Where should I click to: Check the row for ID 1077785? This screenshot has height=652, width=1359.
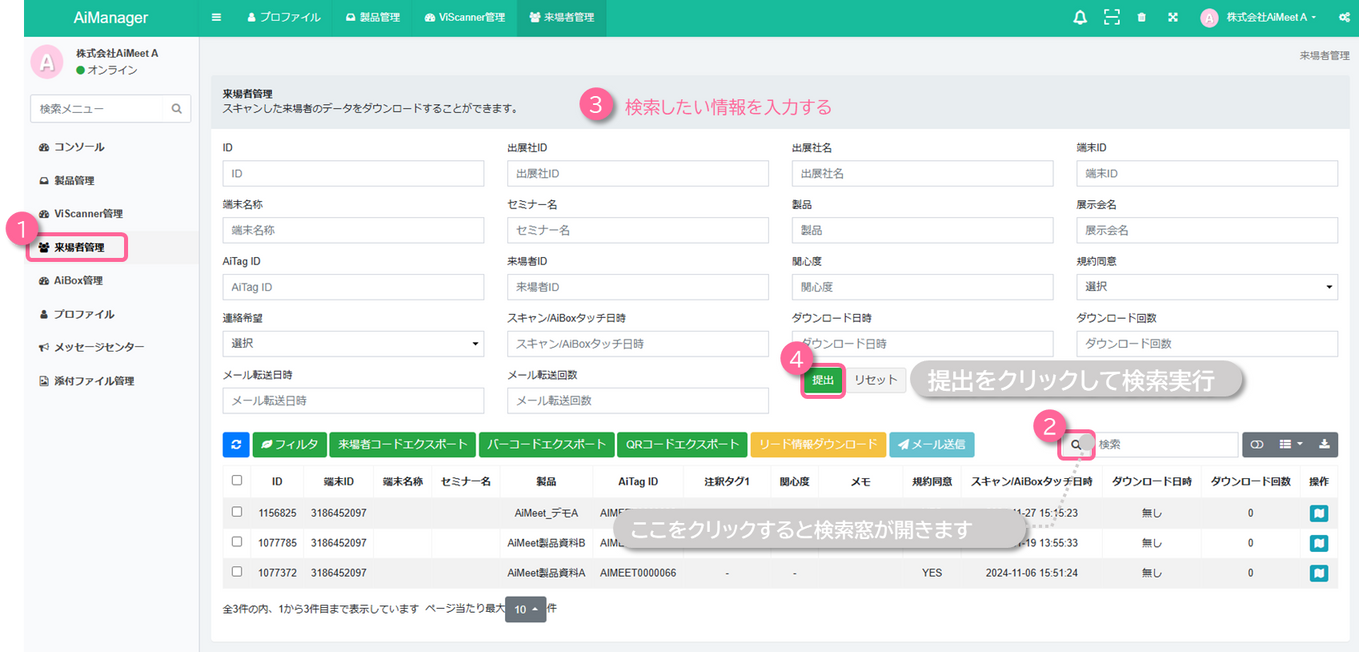237,542
